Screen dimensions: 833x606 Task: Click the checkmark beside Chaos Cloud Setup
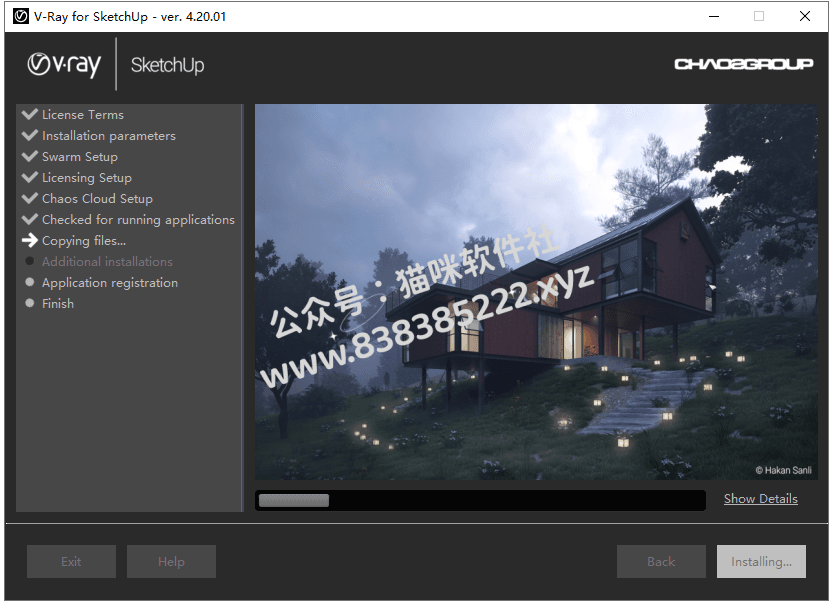point(30,198)
